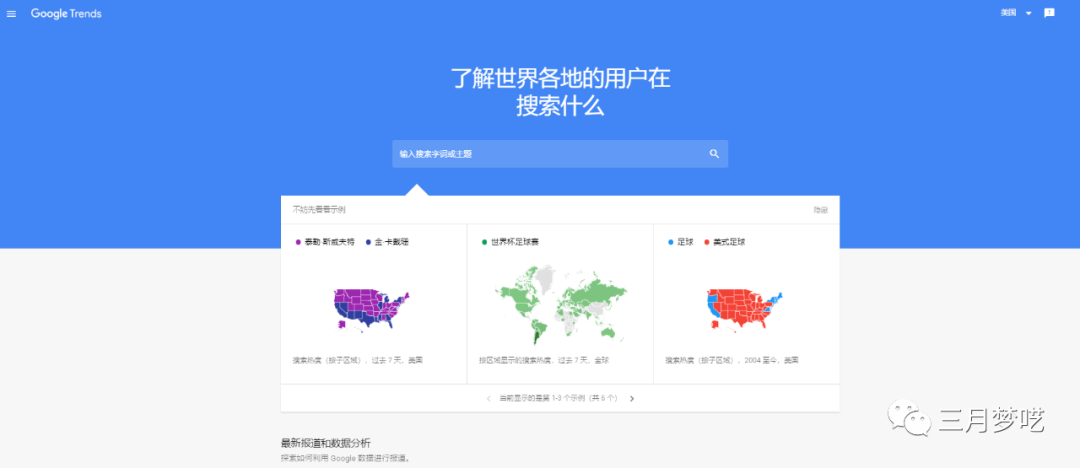Open the 世界杯足球赛 world map

click(560, 302)
